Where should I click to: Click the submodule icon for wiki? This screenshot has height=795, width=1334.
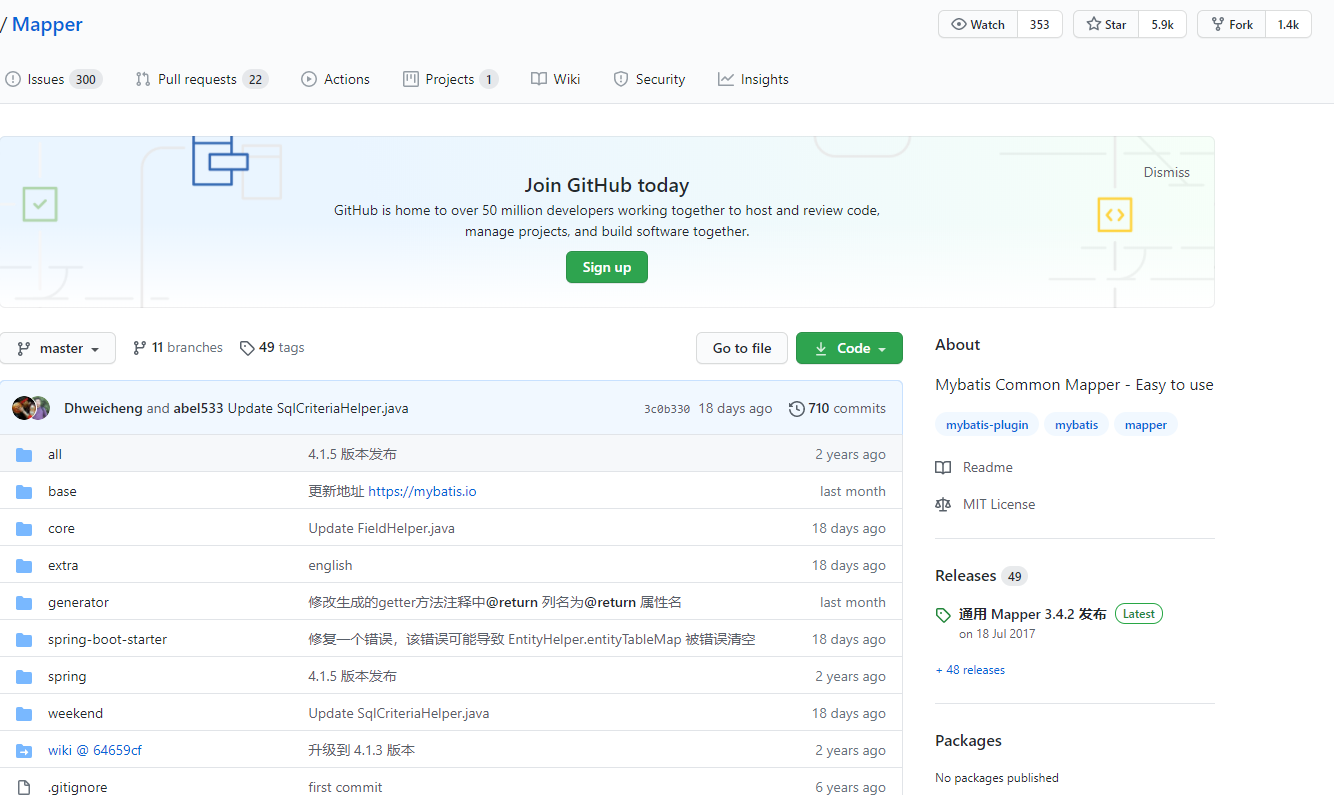coord(24,750)
